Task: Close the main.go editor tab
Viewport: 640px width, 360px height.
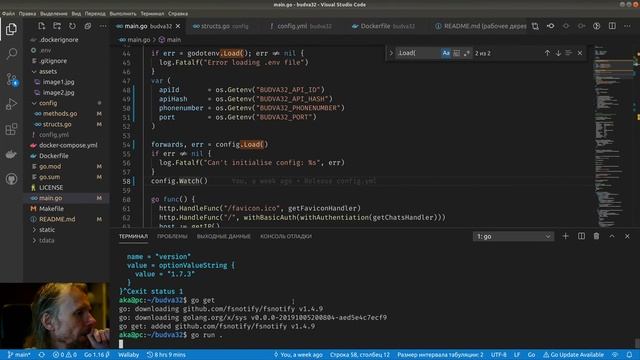Action: tap(178, 26)
